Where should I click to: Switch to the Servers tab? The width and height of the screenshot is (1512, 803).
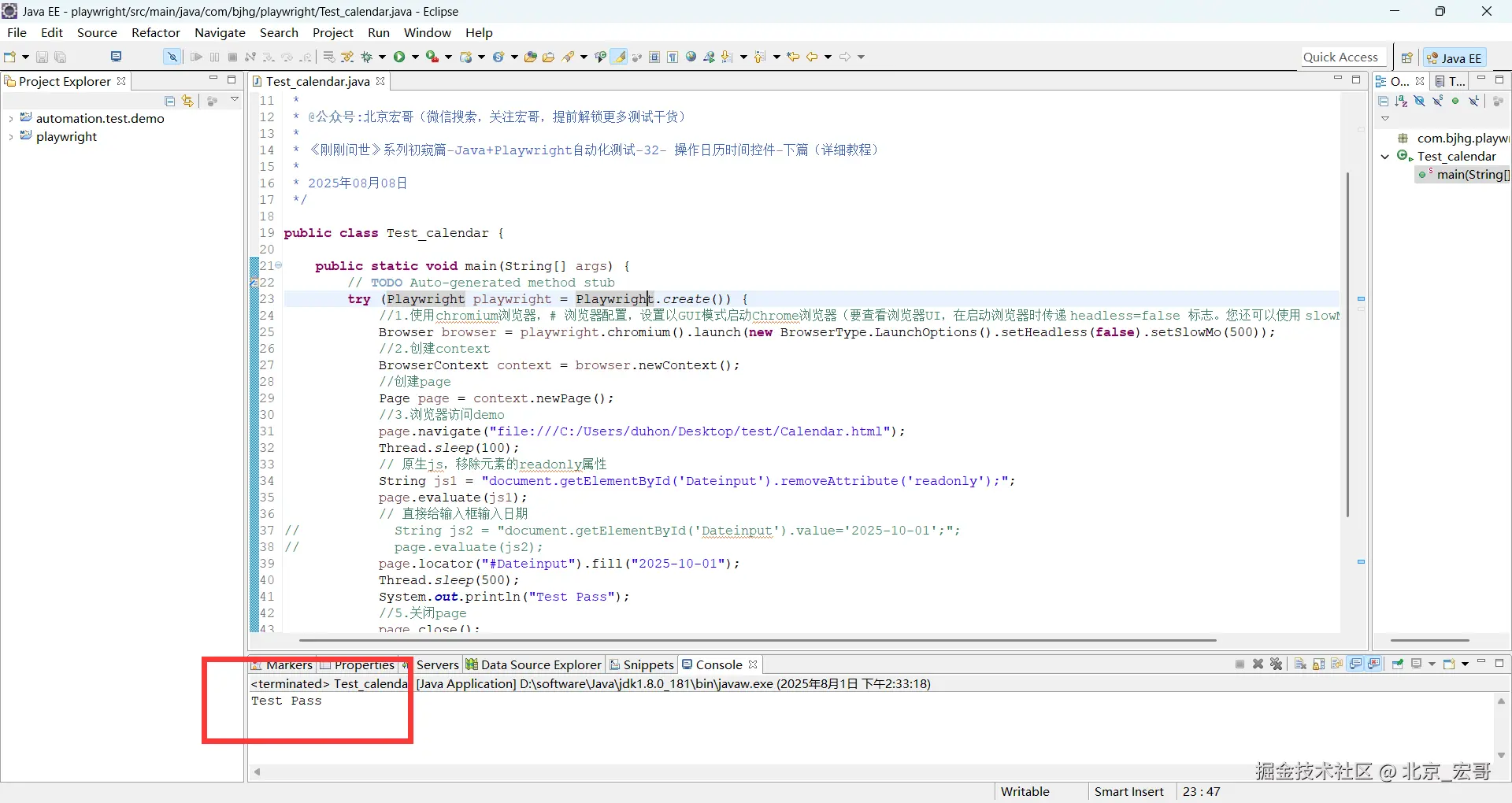click(432, 665)
